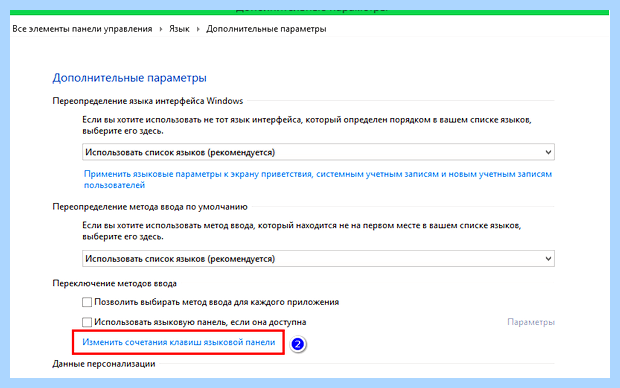Image resolution: width=620 pixels, height=388 pixels.
Task: Open Windows interface language override dropdown
Action: coord(318,152)
